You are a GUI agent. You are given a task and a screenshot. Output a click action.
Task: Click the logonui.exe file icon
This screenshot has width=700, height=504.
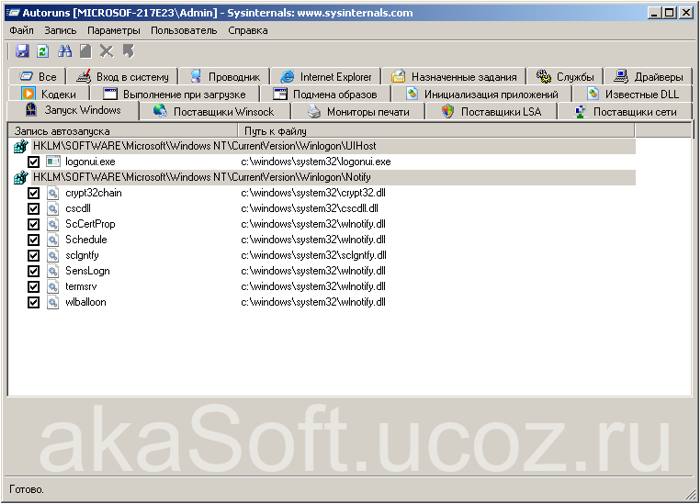(x=53, y=161)
